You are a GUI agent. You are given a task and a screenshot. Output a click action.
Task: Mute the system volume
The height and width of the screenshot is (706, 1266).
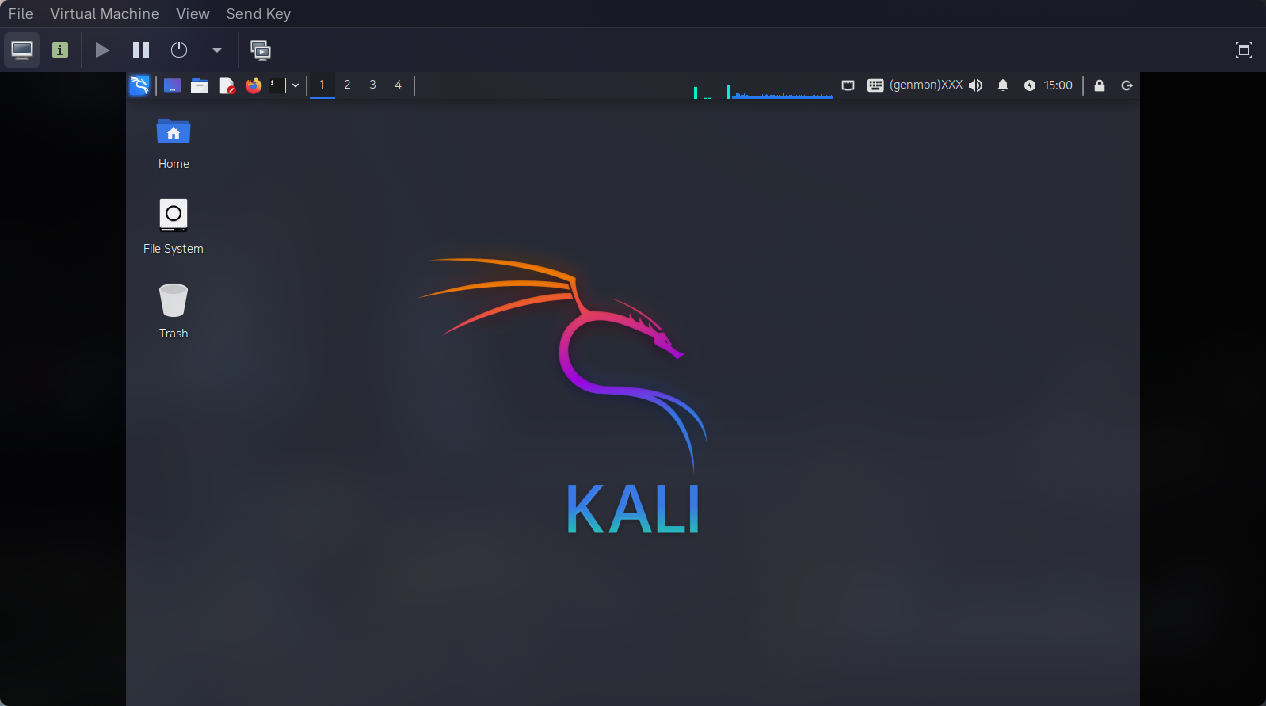pos(975,85)
